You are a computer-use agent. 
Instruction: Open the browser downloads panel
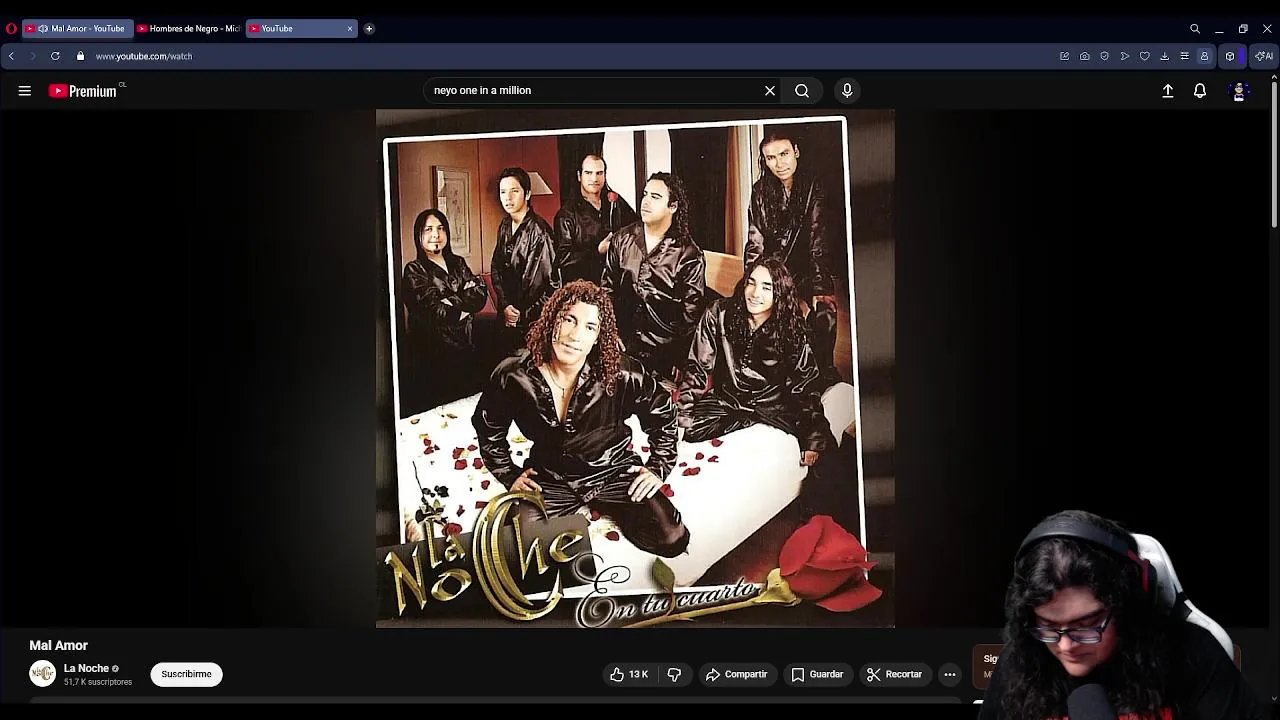[1164, 56]
